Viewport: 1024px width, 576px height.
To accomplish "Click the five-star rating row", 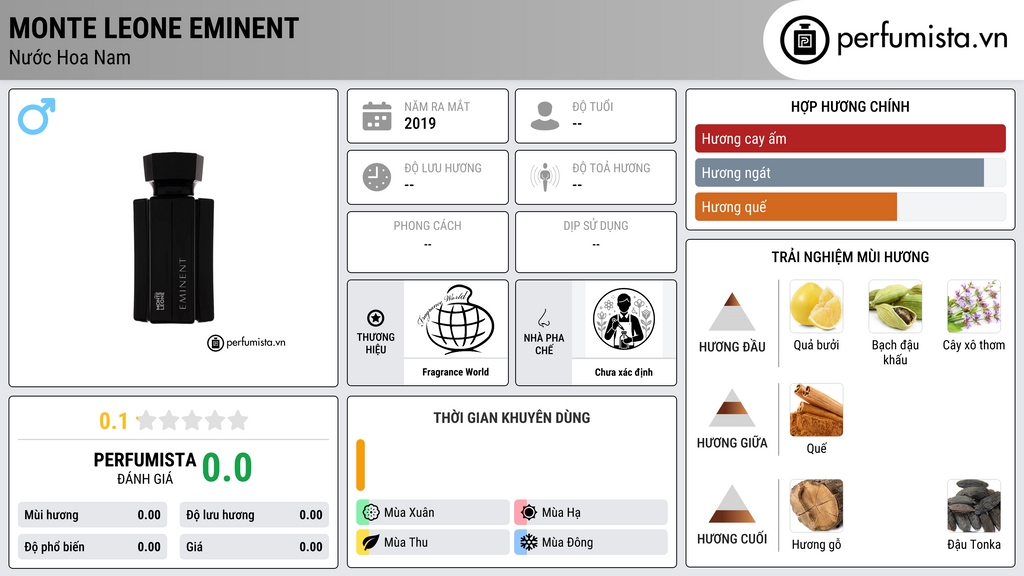I will coord(192,420).
